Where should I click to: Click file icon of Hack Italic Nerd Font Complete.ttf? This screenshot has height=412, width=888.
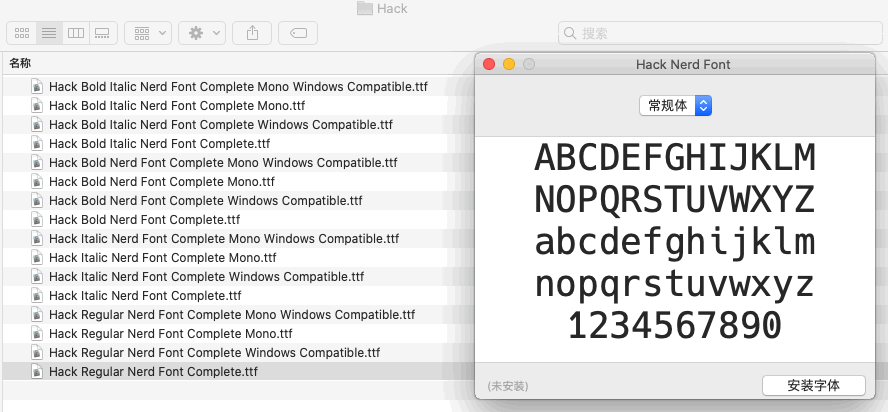37,296
